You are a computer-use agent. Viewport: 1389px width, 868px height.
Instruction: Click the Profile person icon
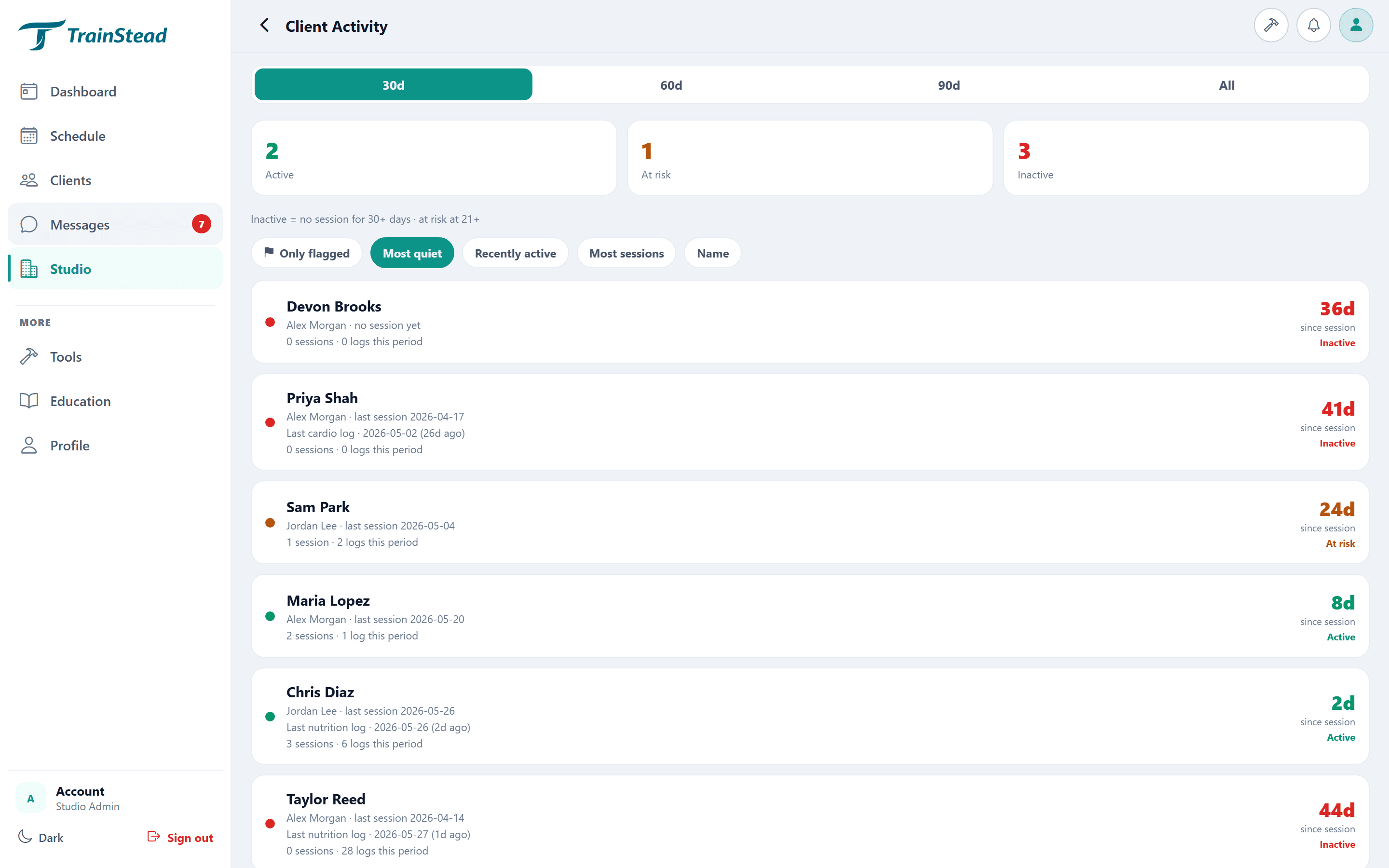coord(29,446)
